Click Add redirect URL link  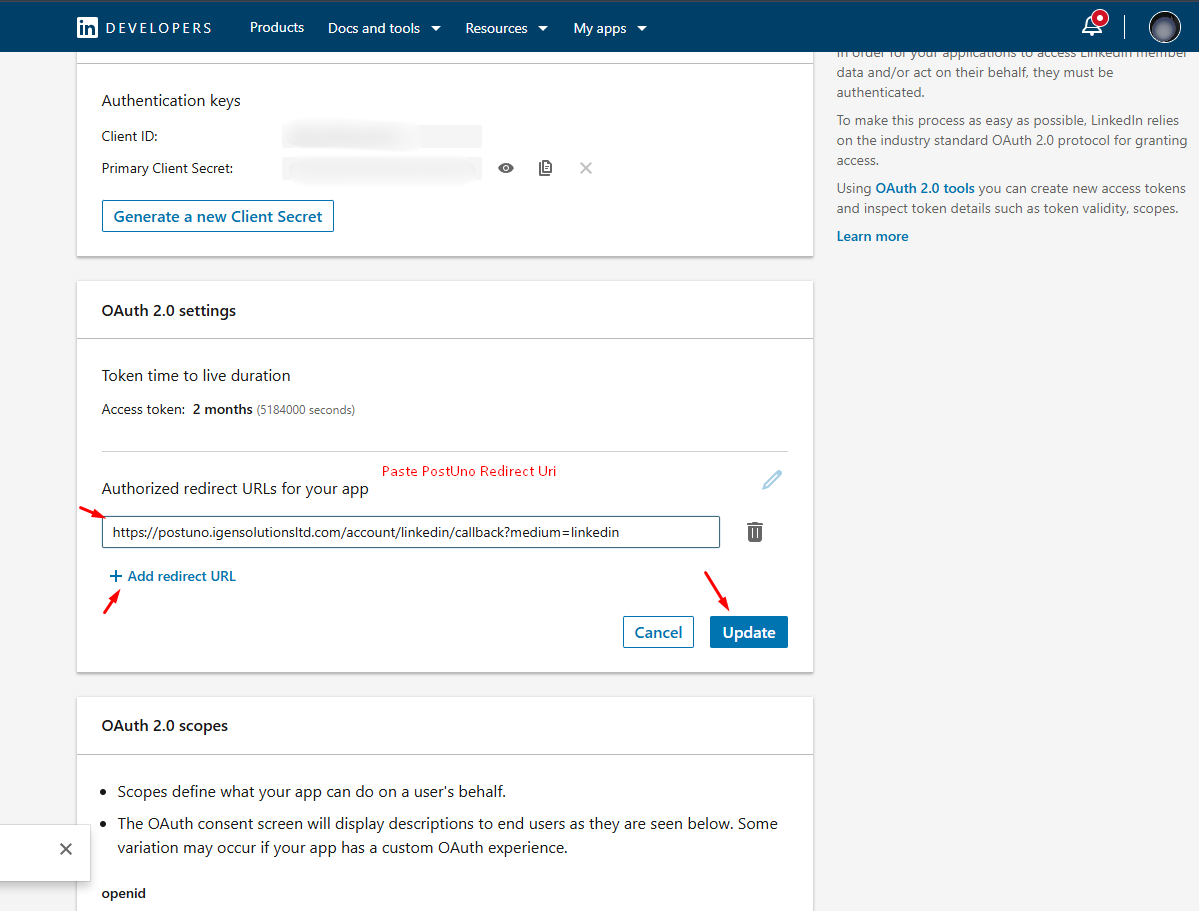(173, 576)
